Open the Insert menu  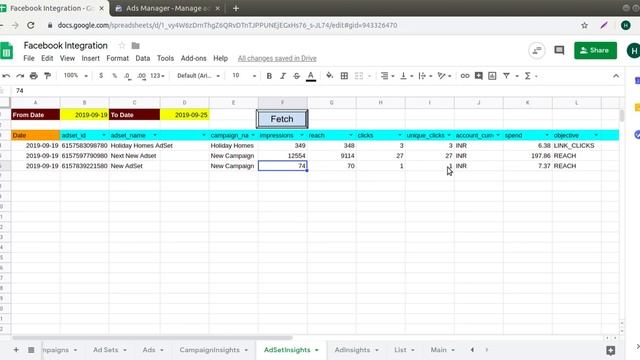pyautogui.click(x=90, y=58)
